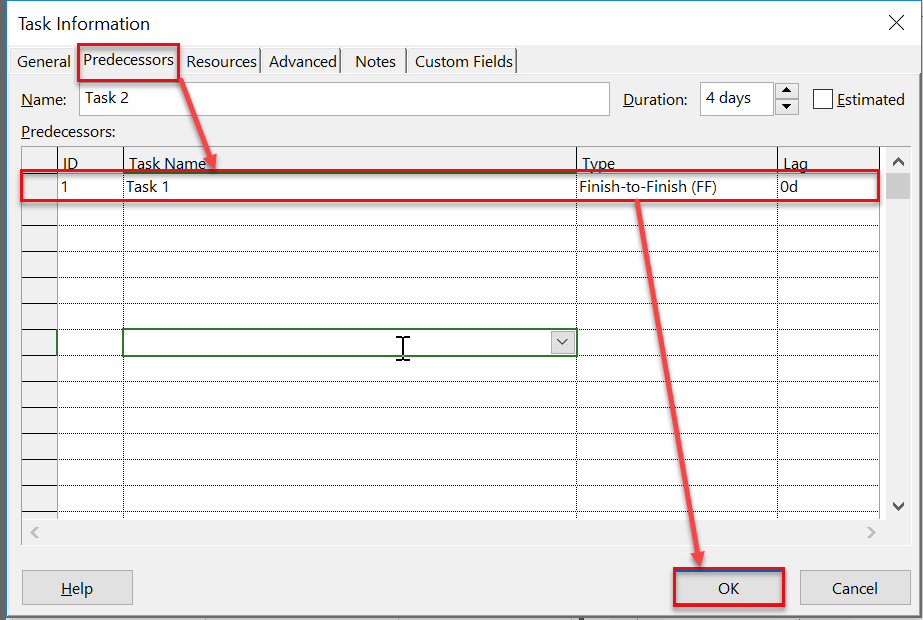This screenshot has width=923, height=620.
Task: Click the Lag cell showing 0d
Action: click(826, 187)
